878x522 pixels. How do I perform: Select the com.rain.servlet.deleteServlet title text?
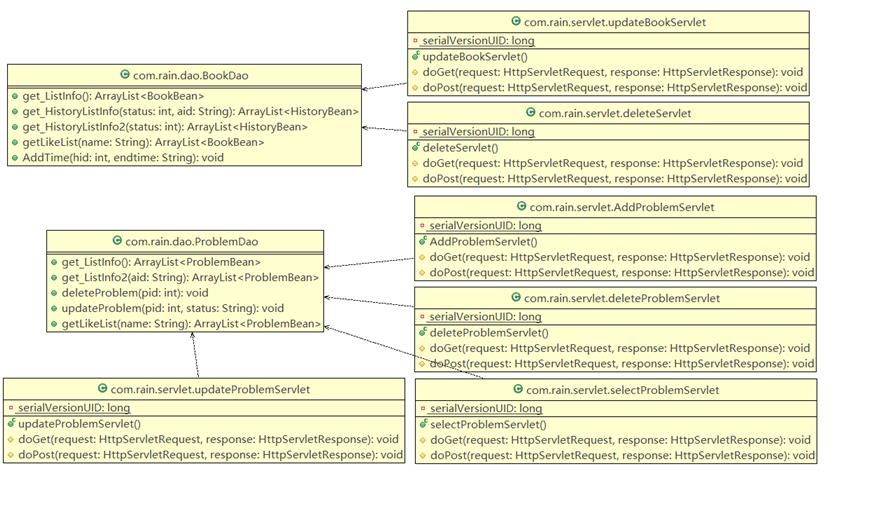pyautogui.click(x=615, y=113)
